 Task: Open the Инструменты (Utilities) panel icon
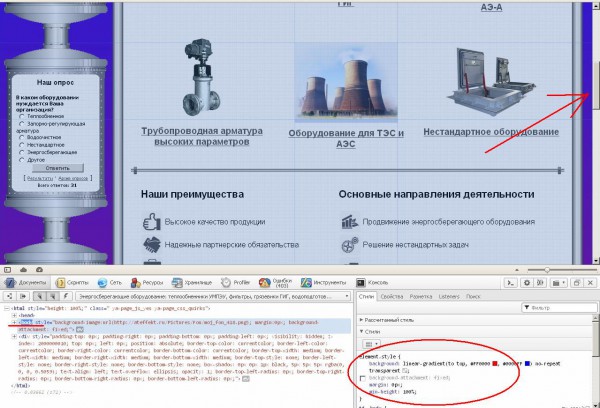click(x=306, y=283)
